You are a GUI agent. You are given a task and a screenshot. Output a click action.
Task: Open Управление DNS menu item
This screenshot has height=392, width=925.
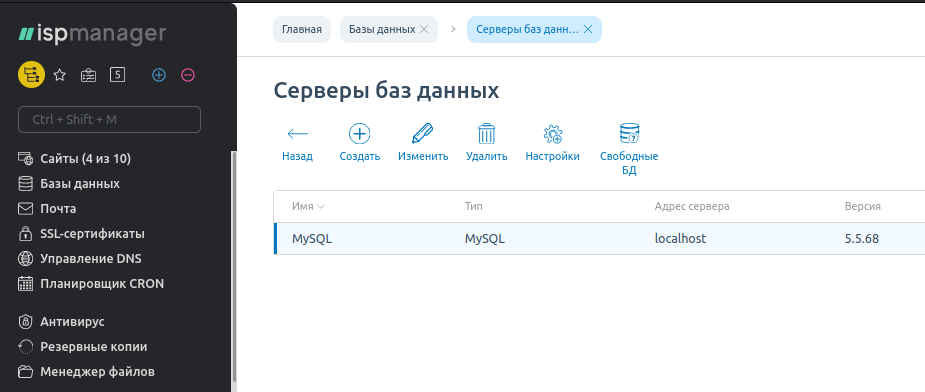(x=91, y=259)
